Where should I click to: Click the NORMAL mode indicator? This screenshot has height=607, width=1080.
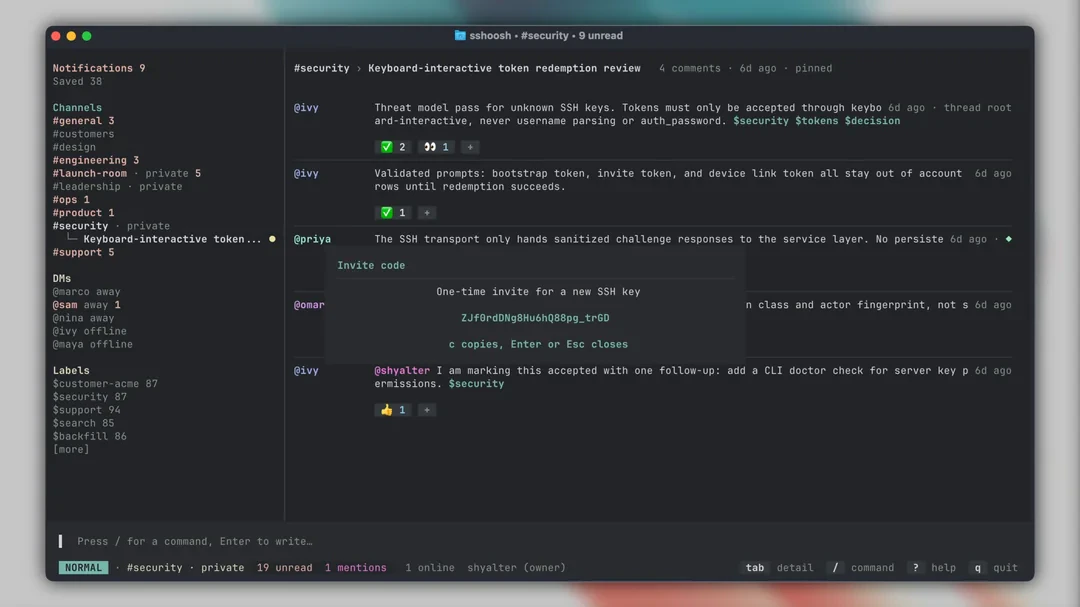pos(83,568)
